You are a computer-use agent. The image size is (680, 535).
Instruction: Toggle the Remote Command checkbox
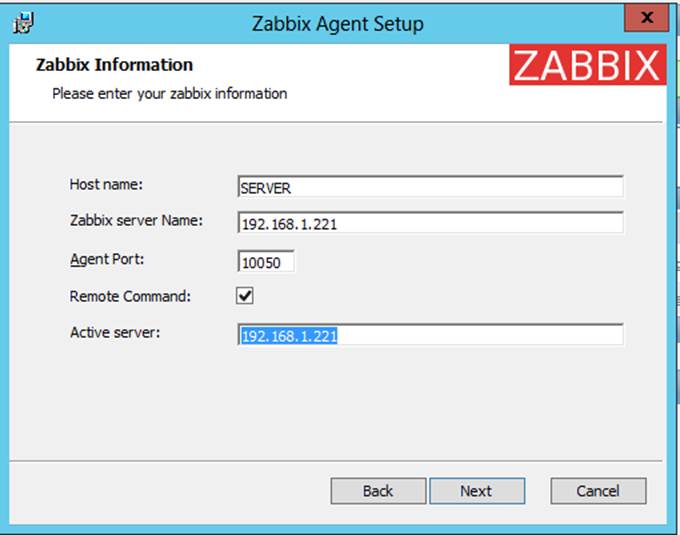pos(245,297)
